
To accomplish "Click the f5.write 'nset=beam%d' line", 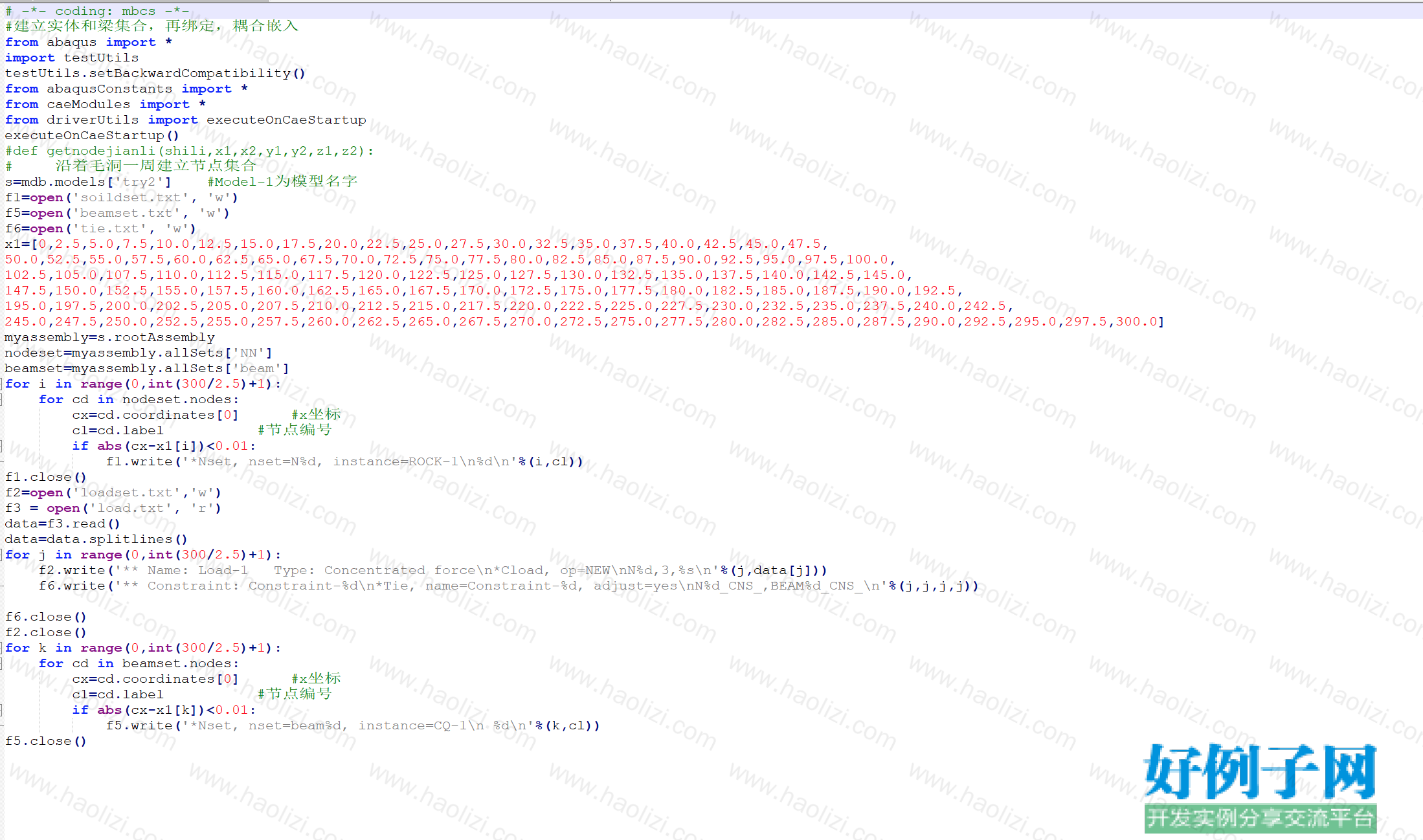I will [353, 725].
